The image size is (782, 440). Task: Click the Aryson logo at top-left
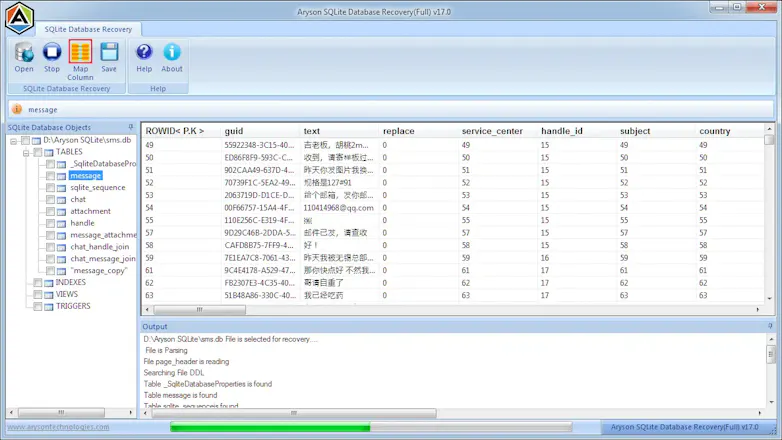point(19,18)
